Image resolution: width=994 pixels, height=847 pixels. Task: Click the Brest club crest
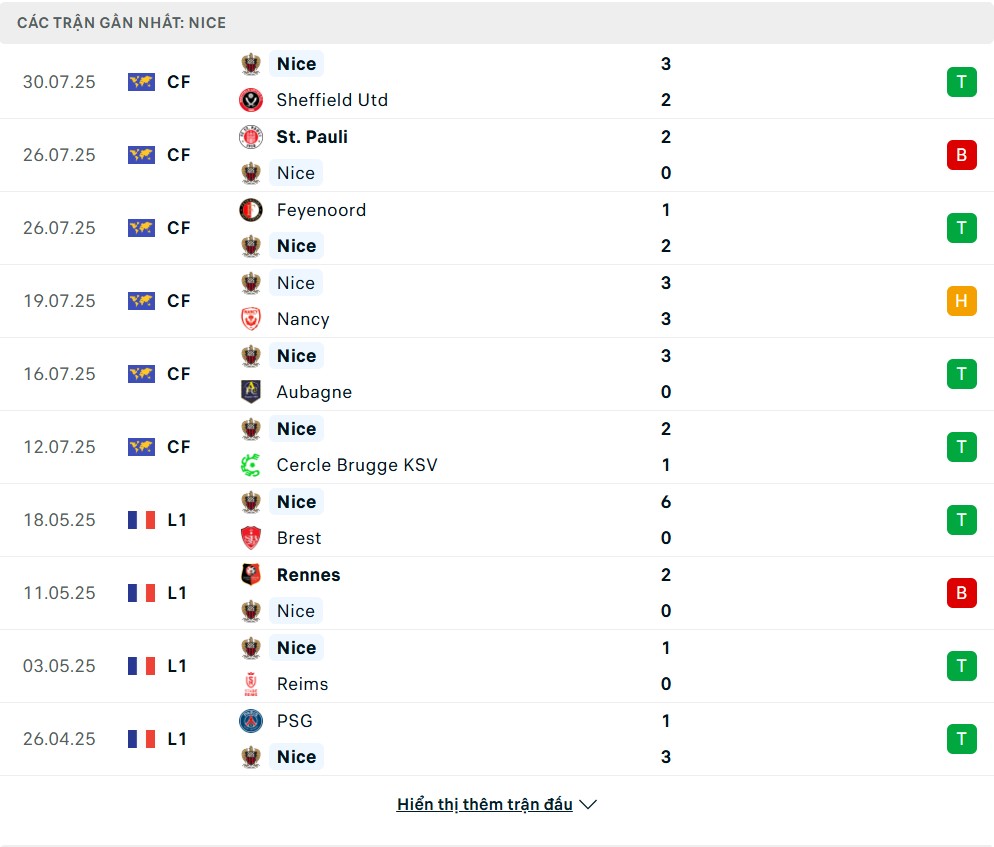251,538
